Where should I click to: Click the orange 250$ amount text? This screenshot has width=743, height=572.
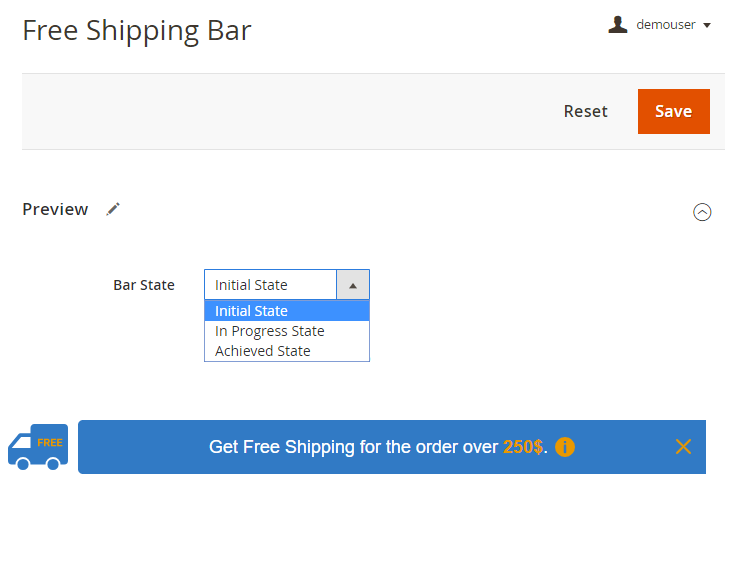tap(524, 447)
